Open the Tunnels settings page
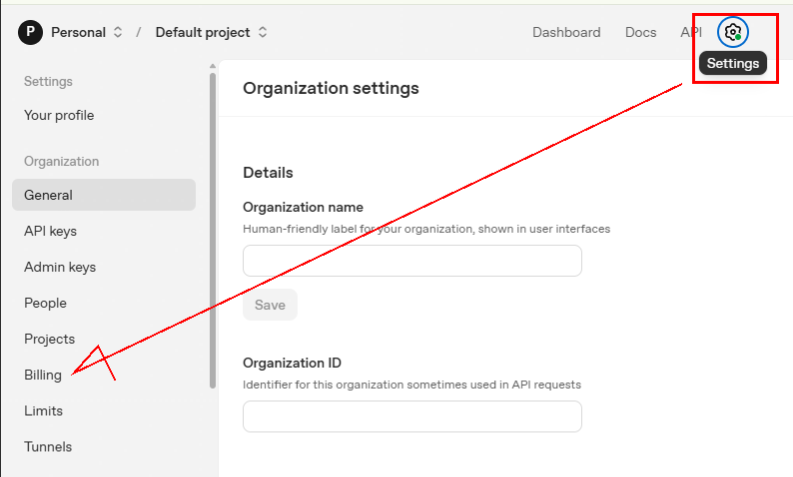This screenshot has height=477, width=793. (x=48, y=447)
